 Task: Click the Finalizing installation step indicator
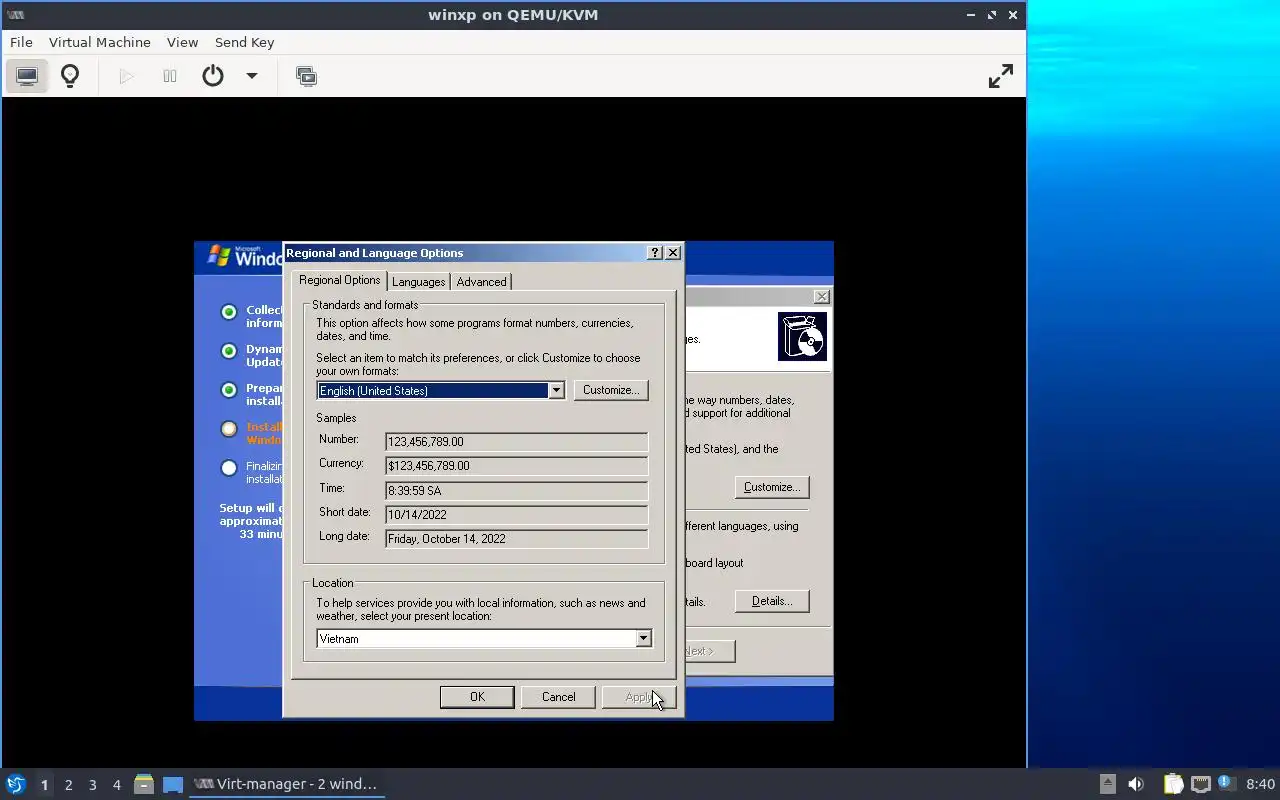tap(229, 467)
